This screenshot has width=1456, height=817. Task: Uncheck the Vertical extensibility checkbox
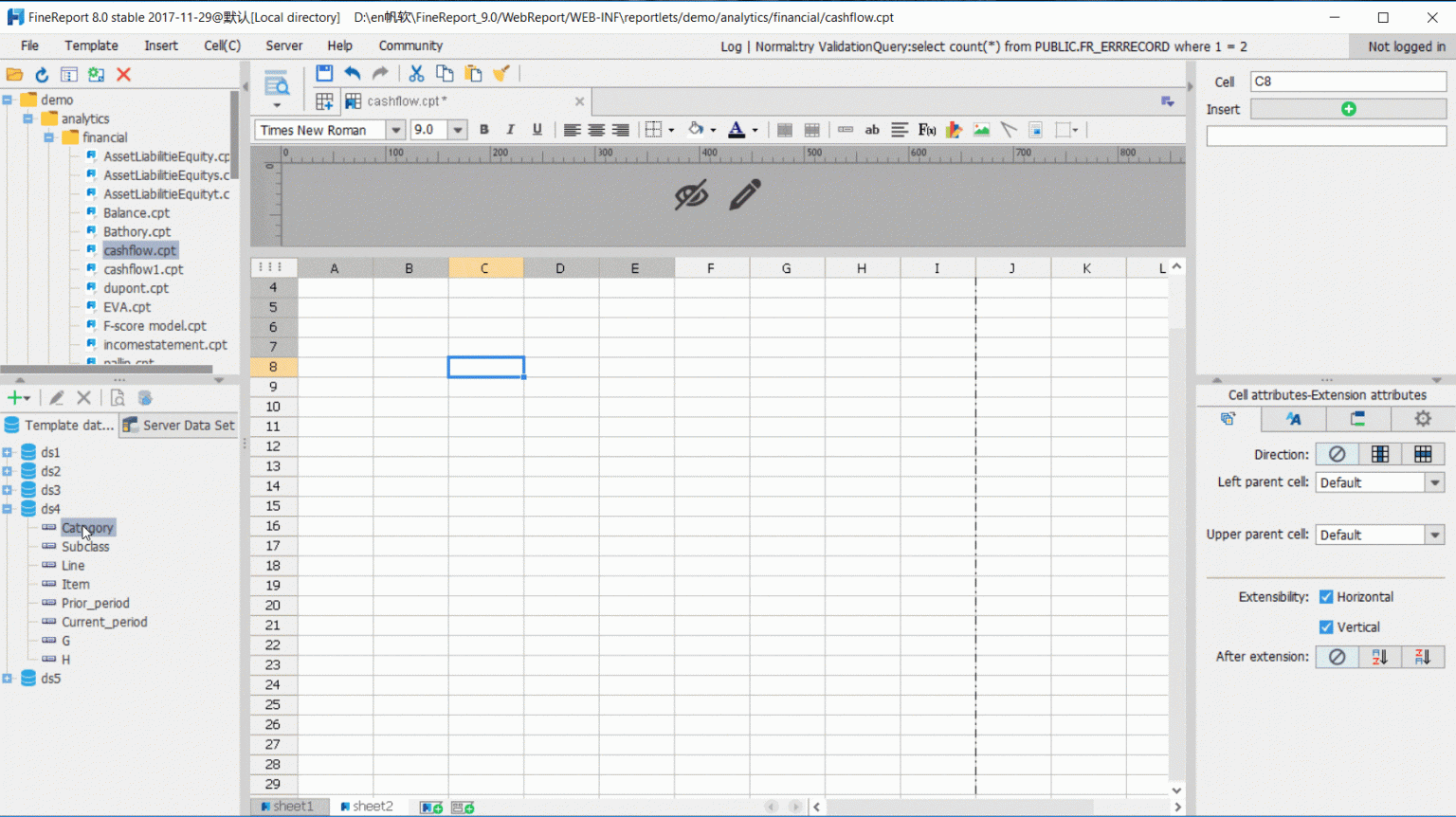[1326, 626]
